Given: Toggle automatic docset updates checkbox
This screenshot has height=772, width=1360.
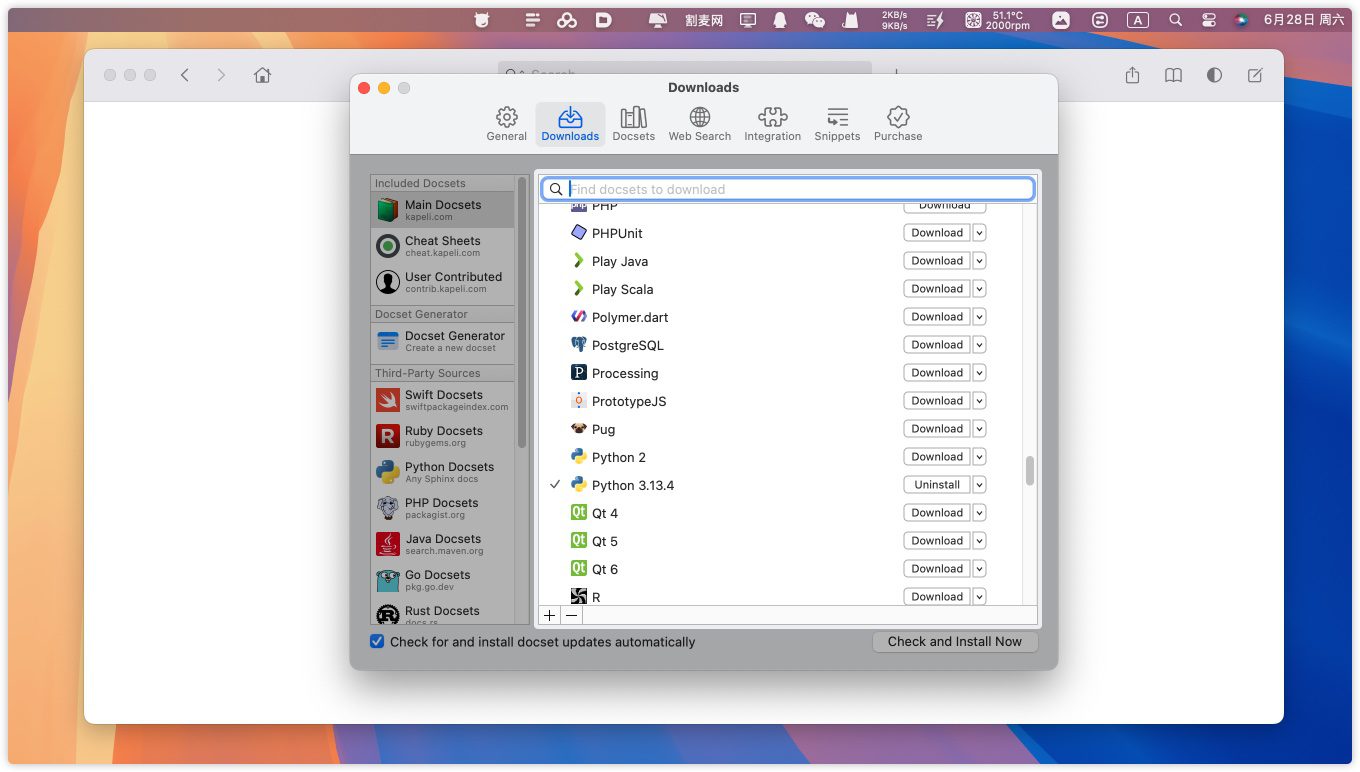Looking at the screenshot, I should click(377, 641).
